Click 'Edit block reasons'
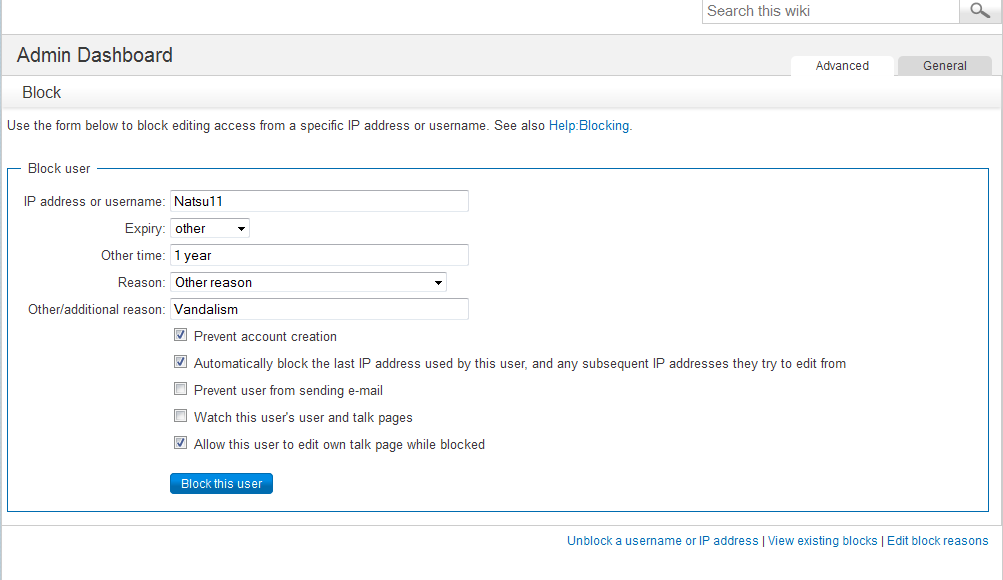Image resolution: width=1003 pixels, height=580 pixels. coord(937,540)
